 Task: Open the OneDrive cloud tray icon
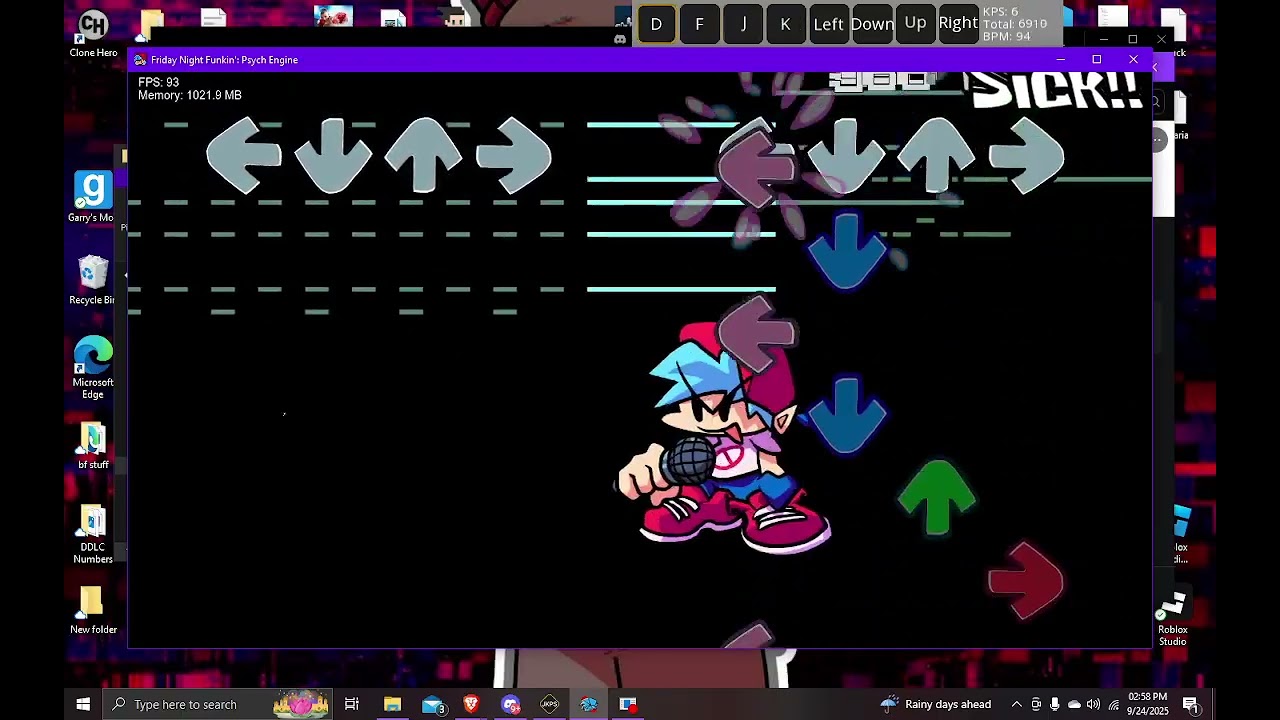point(1074,704)
